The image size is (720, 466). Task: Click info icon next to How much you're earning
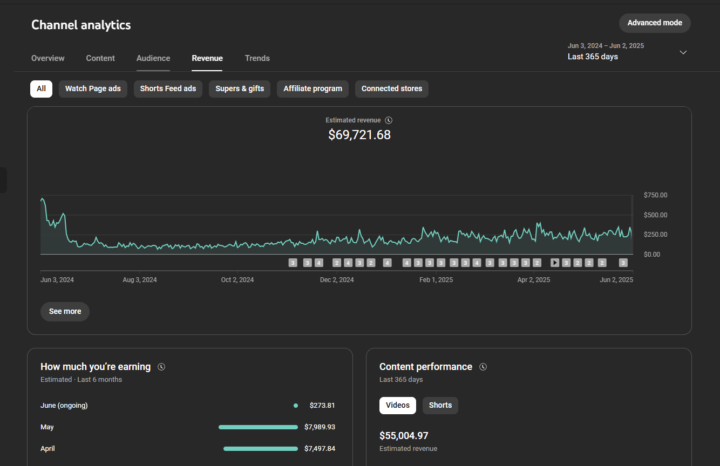pyautogui.click(x=161, y=367)
